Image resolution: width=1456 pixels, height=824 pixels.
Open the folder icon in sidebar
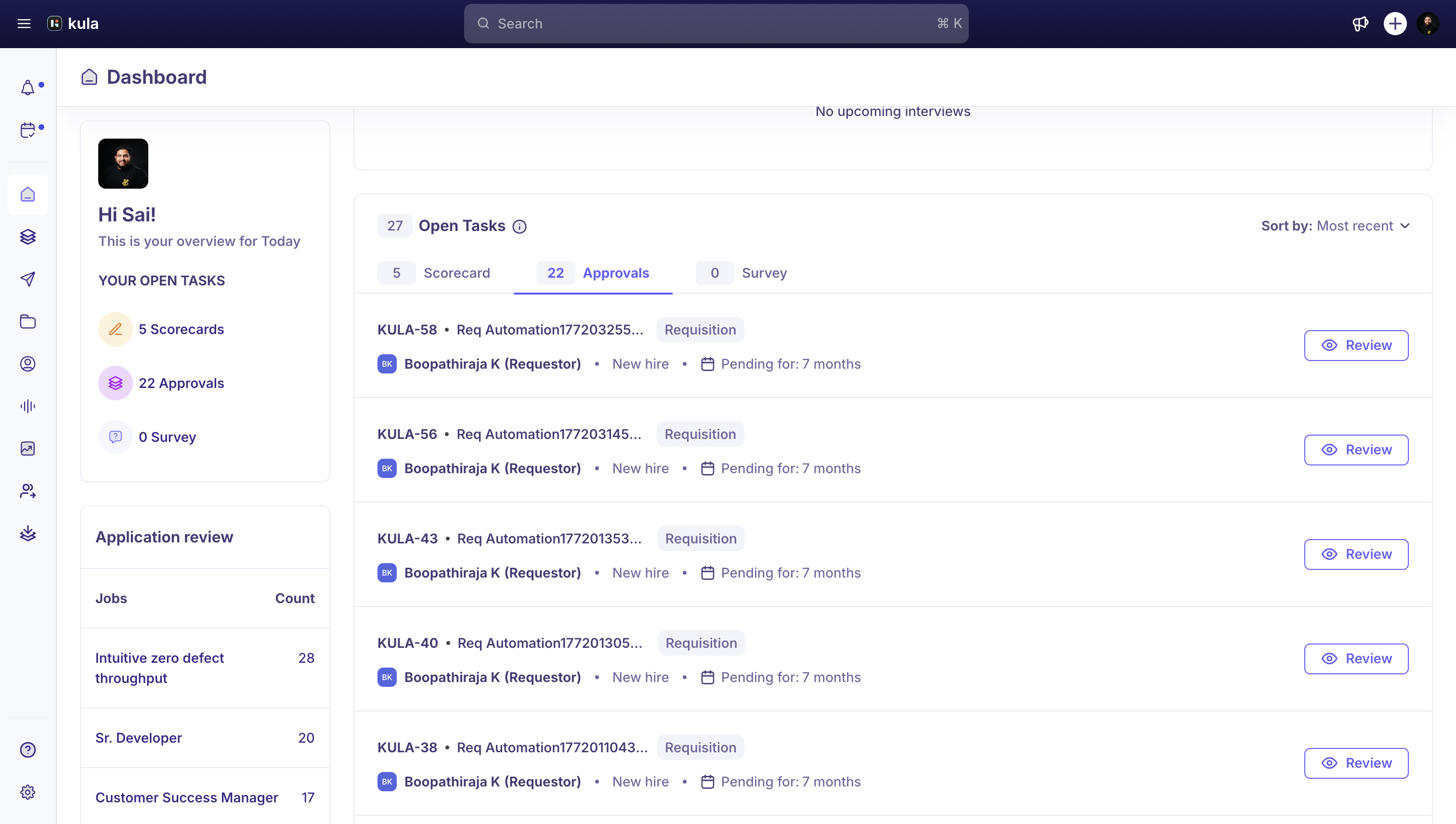point(28,322)
